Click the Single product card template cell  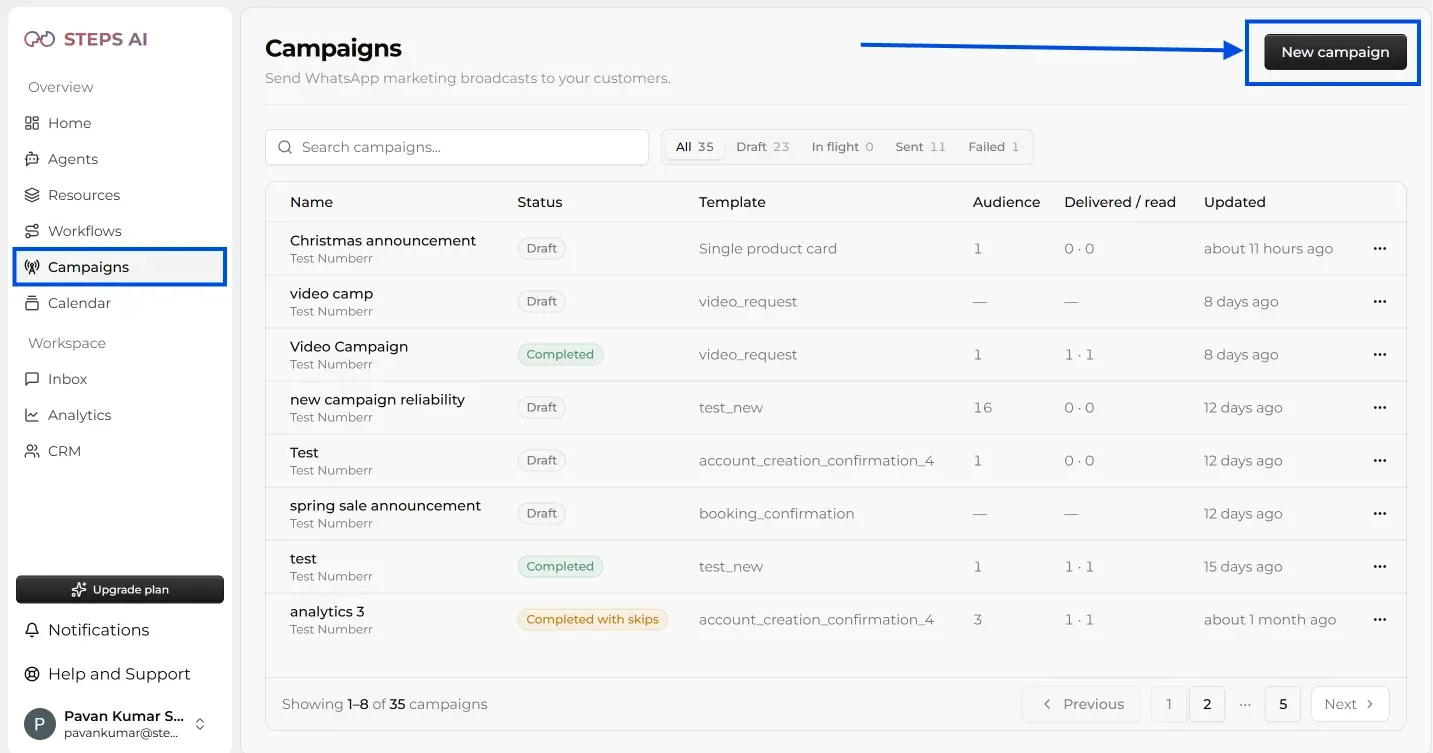pos(768,249)
